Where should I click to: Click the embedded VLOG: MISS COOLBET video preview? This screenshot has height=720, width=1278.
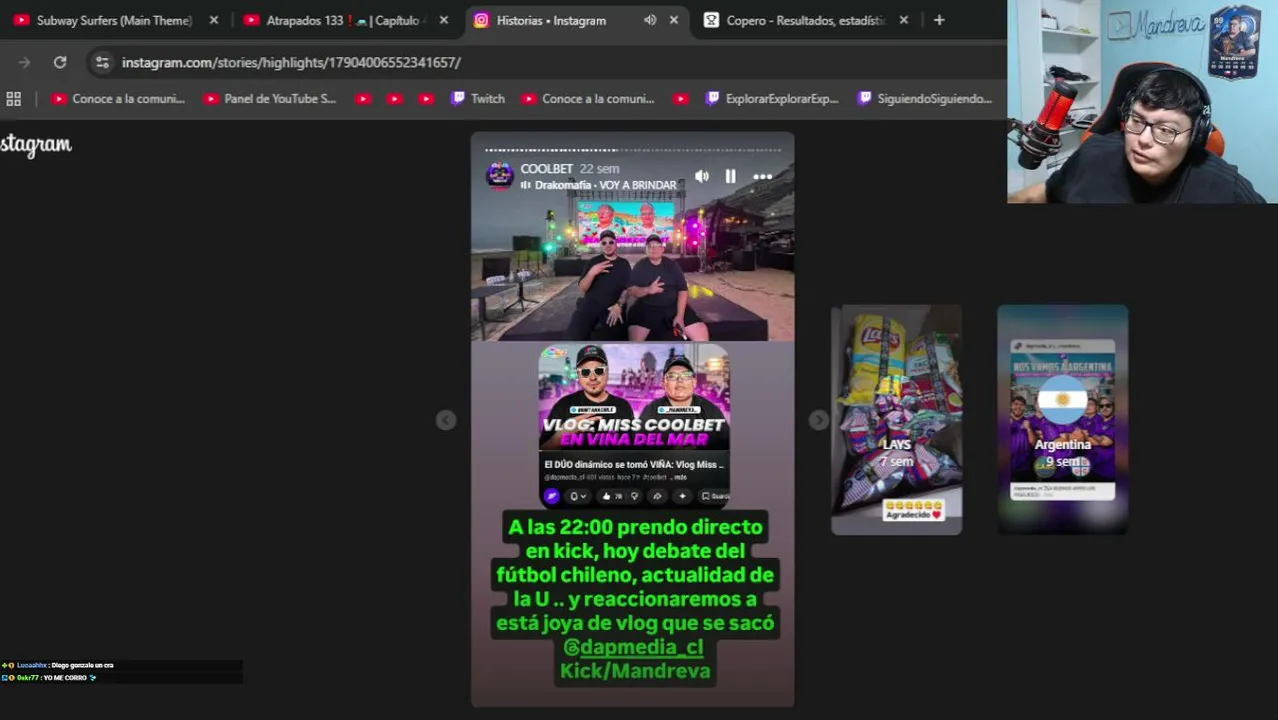[x=634, y=427]
